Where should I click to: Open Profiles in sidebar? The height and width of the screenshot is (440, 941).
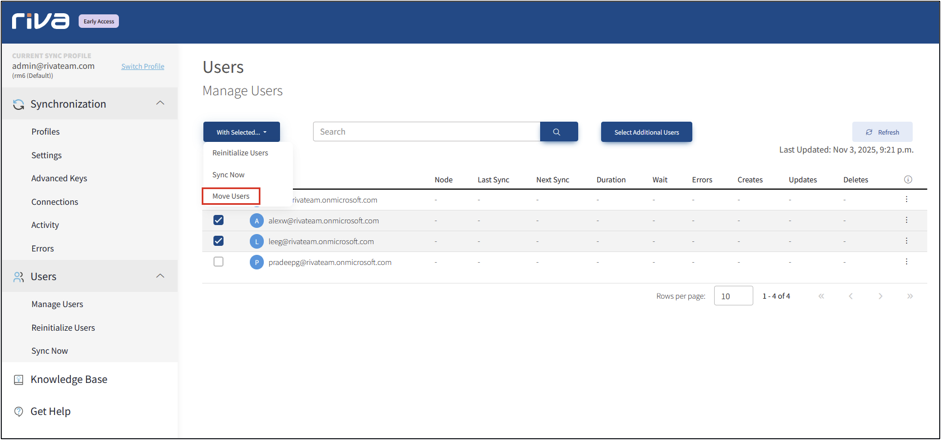click(46, 132)
